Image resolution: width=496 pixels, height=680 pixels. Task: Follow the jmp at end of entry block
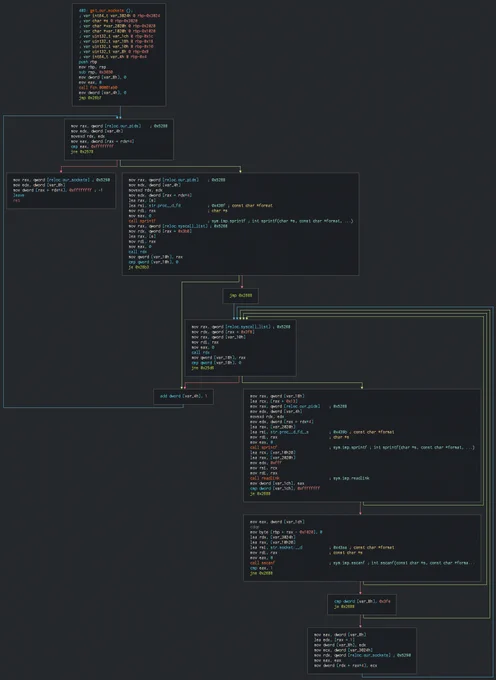(90, 98)
